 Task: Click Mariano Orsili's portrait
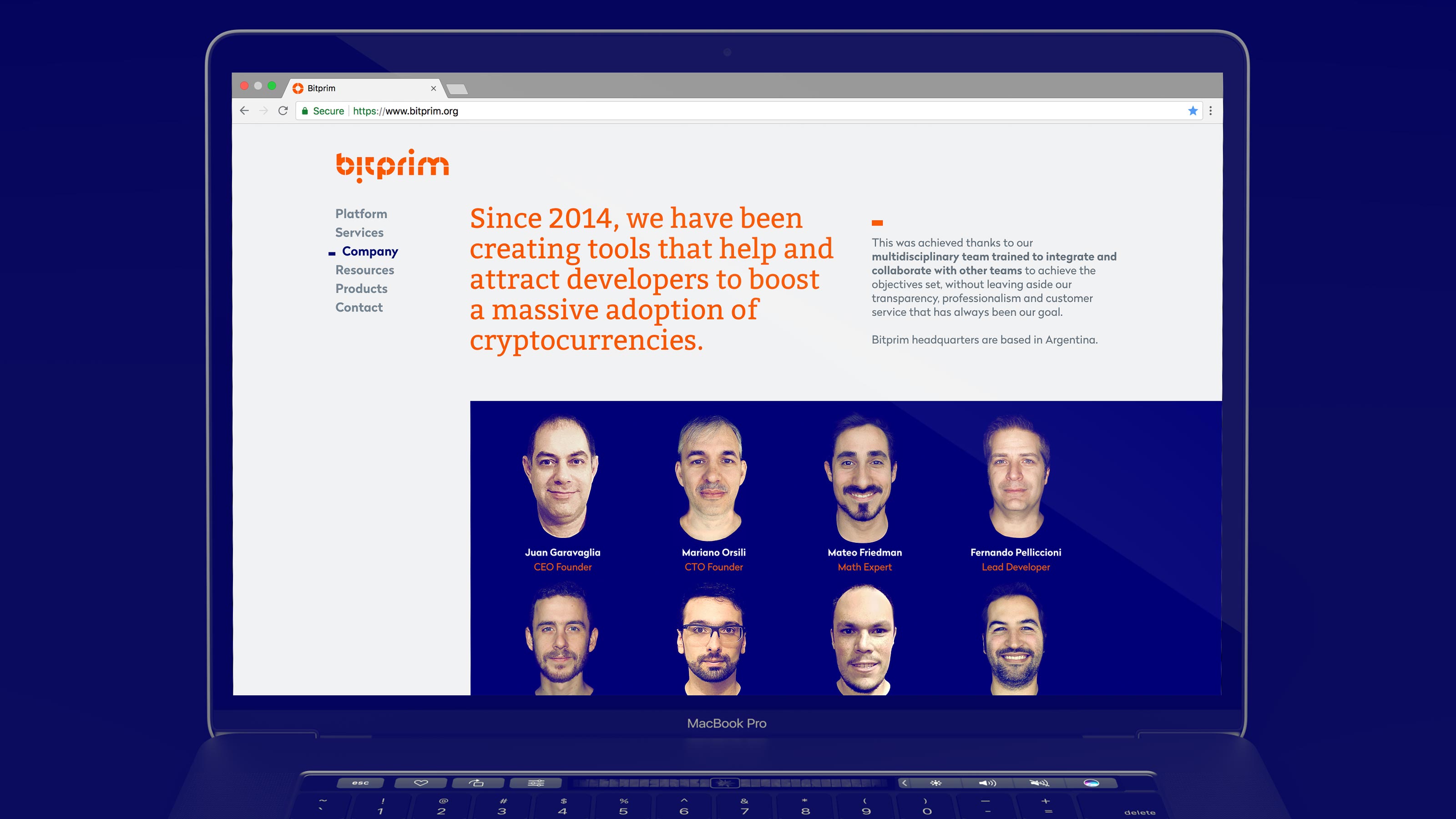pos(712,478)
